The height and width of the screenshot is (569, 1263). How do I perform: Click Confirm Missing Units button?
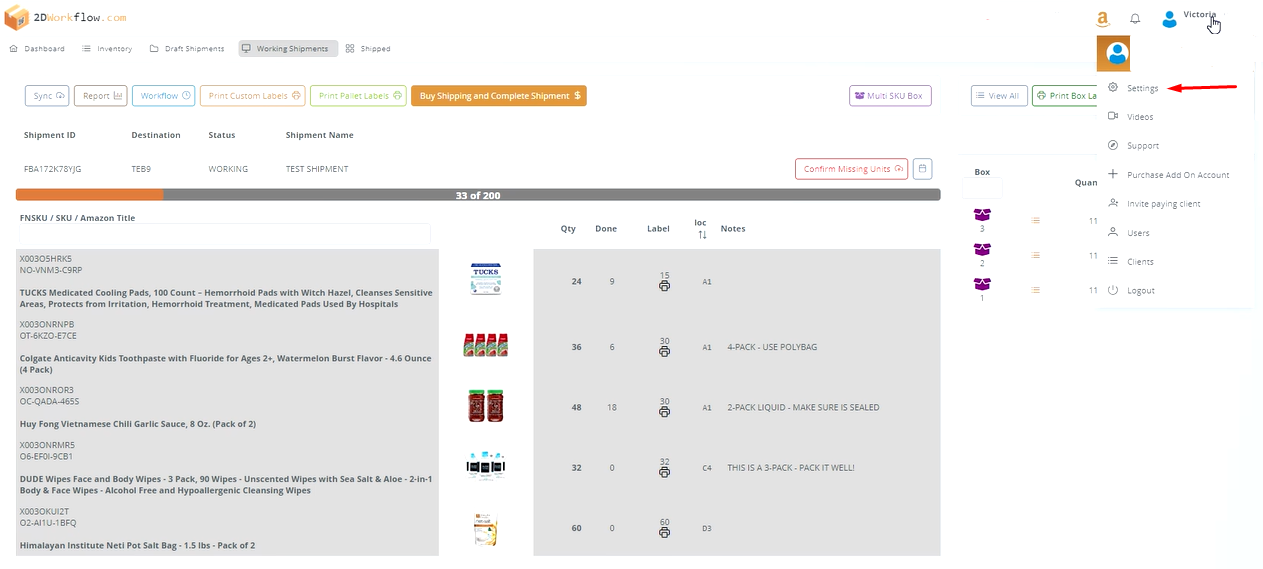[851, 169]
